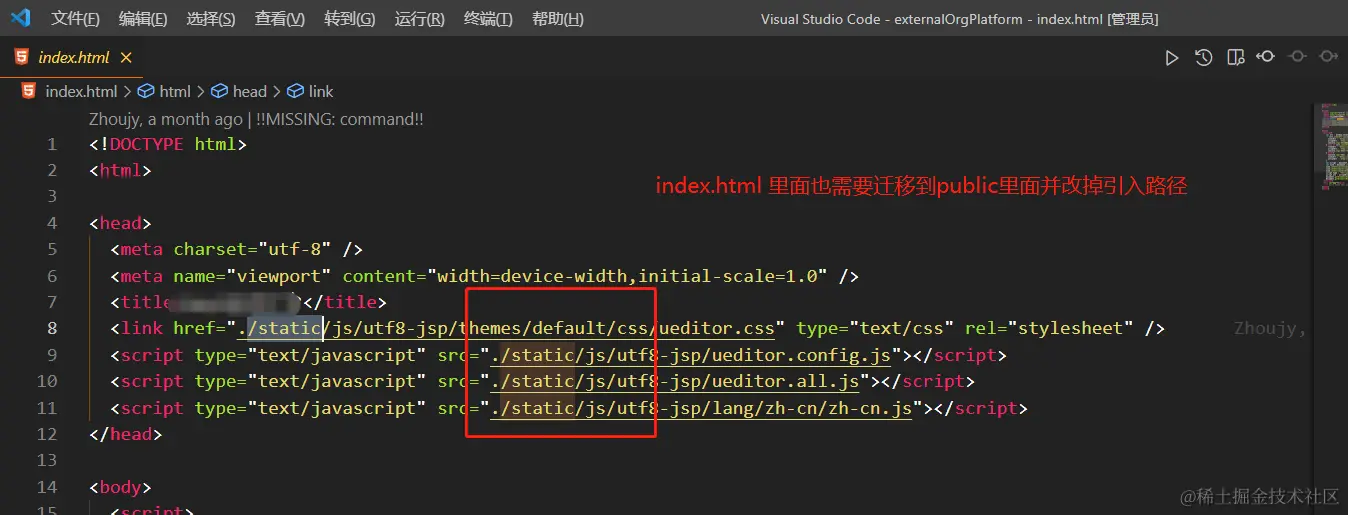This screenshot has height=515, width=1348.
Task: Click the cube icon before breadcrumb head
Action: 219,91
